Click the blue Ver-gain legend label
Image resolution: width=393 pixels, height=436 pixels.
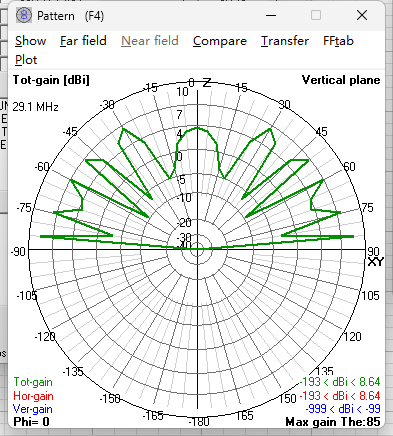click(33, 409)
